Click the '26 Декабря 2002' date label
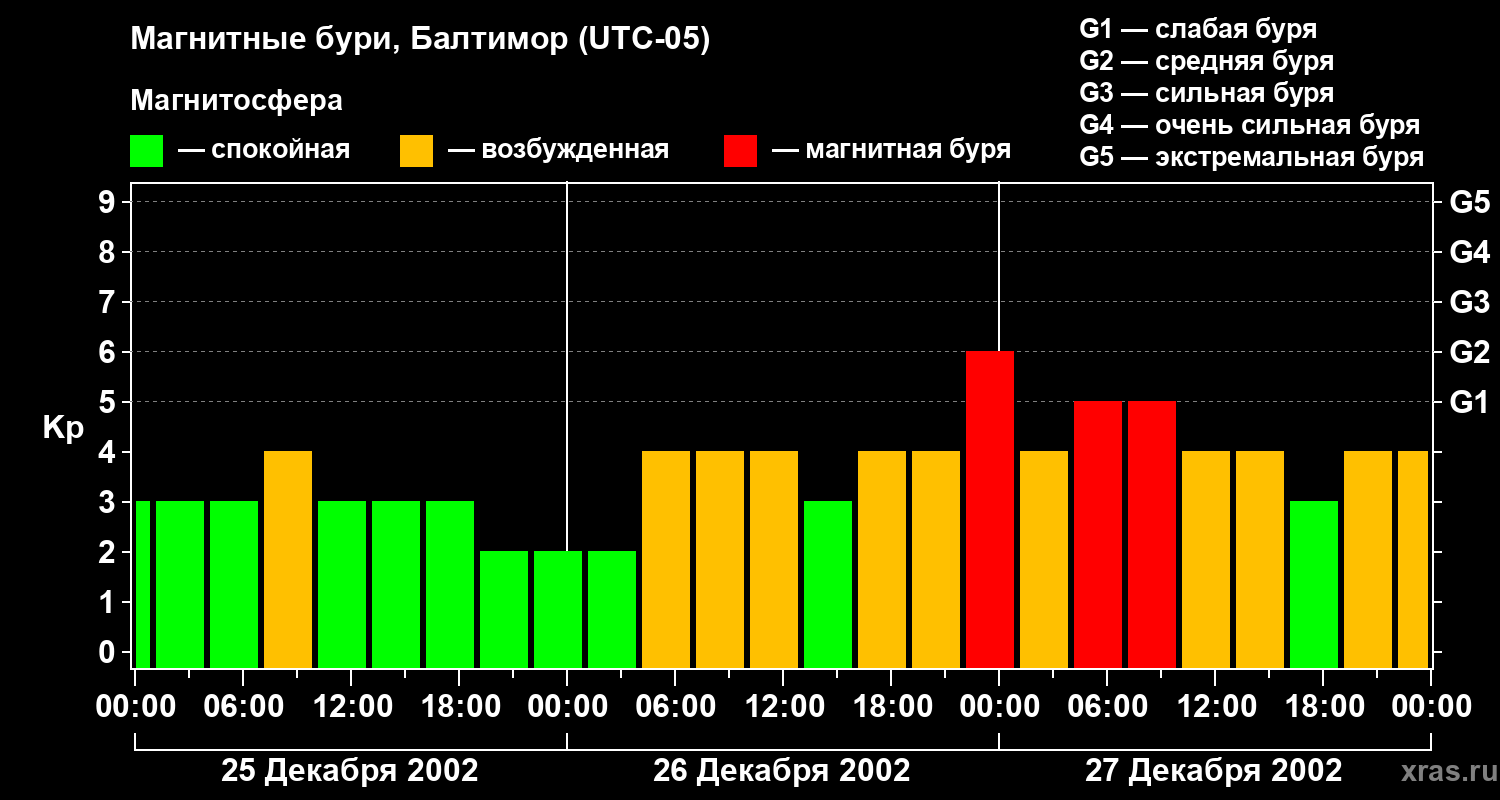The image size is (1500, 800). pyautogui.click(x=782, y=771)
